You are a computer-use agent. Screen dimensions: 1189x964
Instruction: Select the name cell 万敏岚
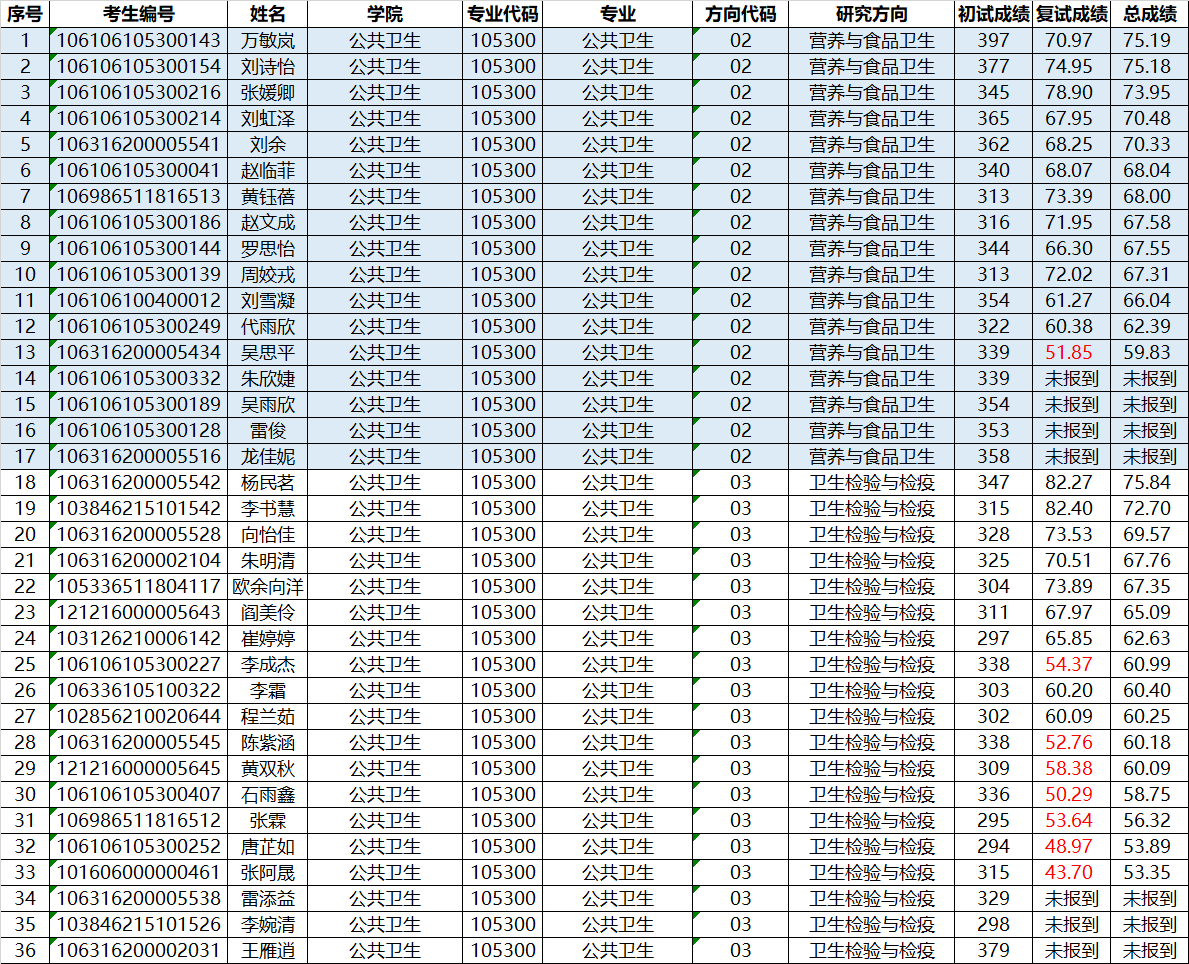[268, 41]
